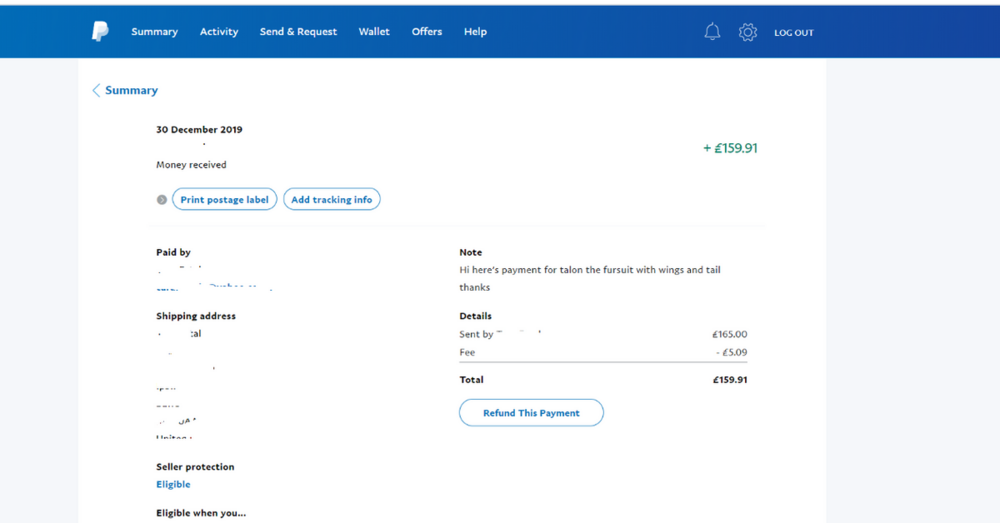Viewport: 1000px width, 523px height.
Task: Open Send & Request page
Action: pos(298,32)
